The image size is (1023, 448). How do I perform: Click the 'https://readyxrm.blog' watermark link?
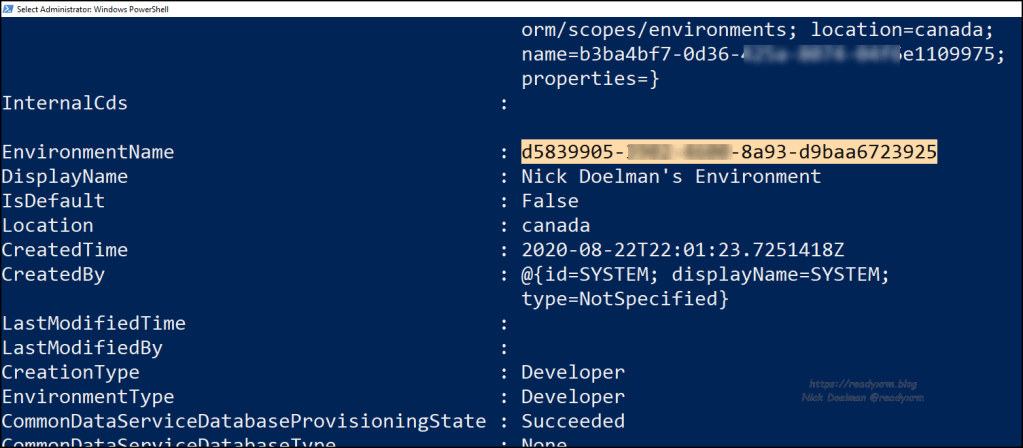(x=862, y=384)
